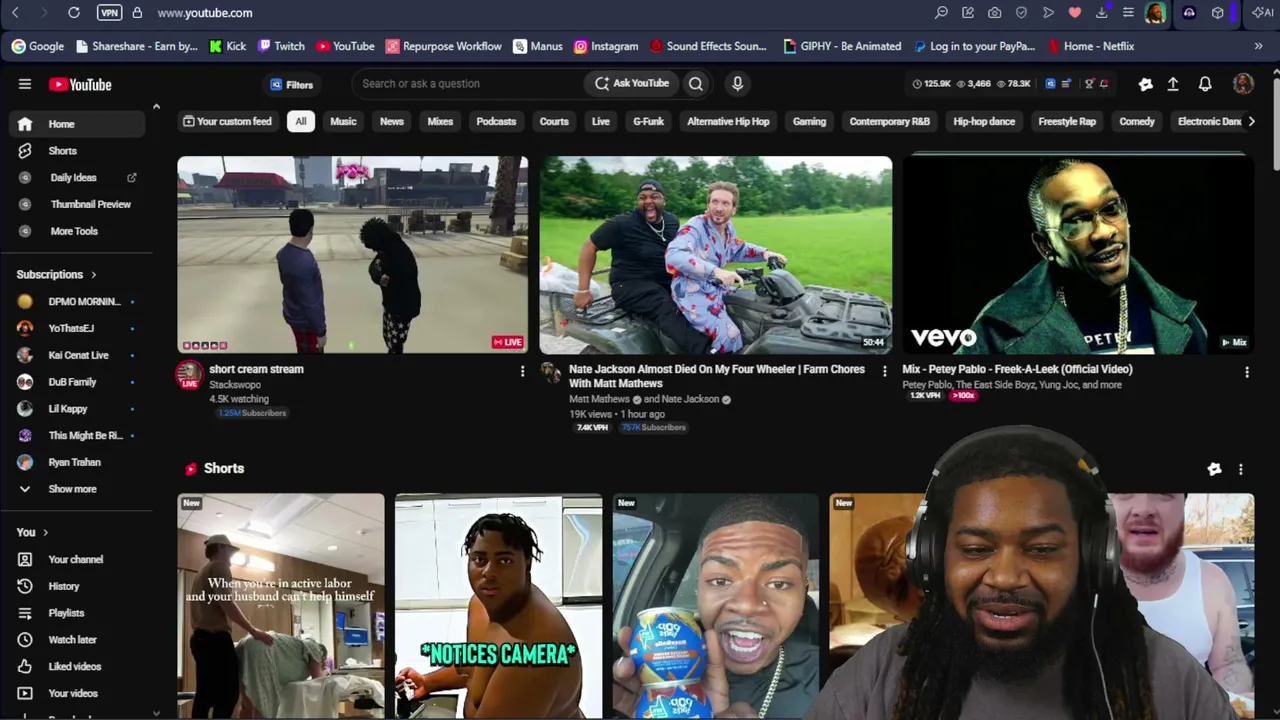Open the Kick bookmark

[x=228, y=46]
